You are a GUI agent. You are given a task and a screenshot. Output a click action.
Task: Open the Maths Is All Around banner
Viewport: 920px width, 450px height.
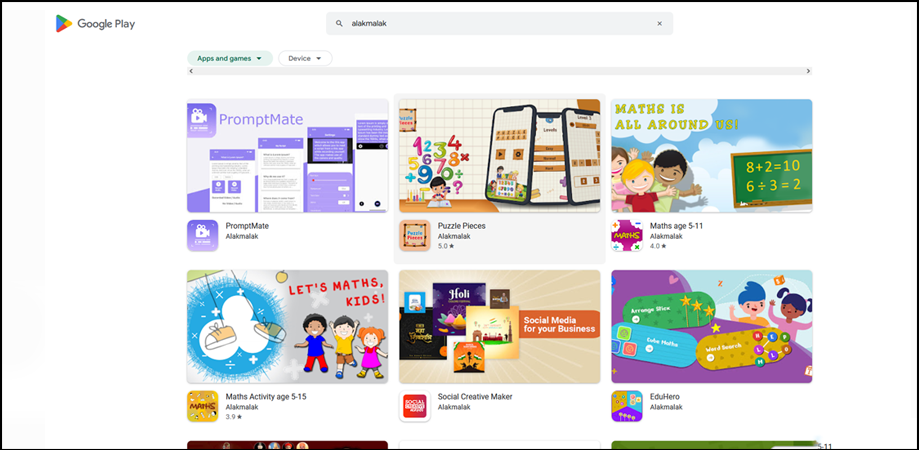(711, 155)
